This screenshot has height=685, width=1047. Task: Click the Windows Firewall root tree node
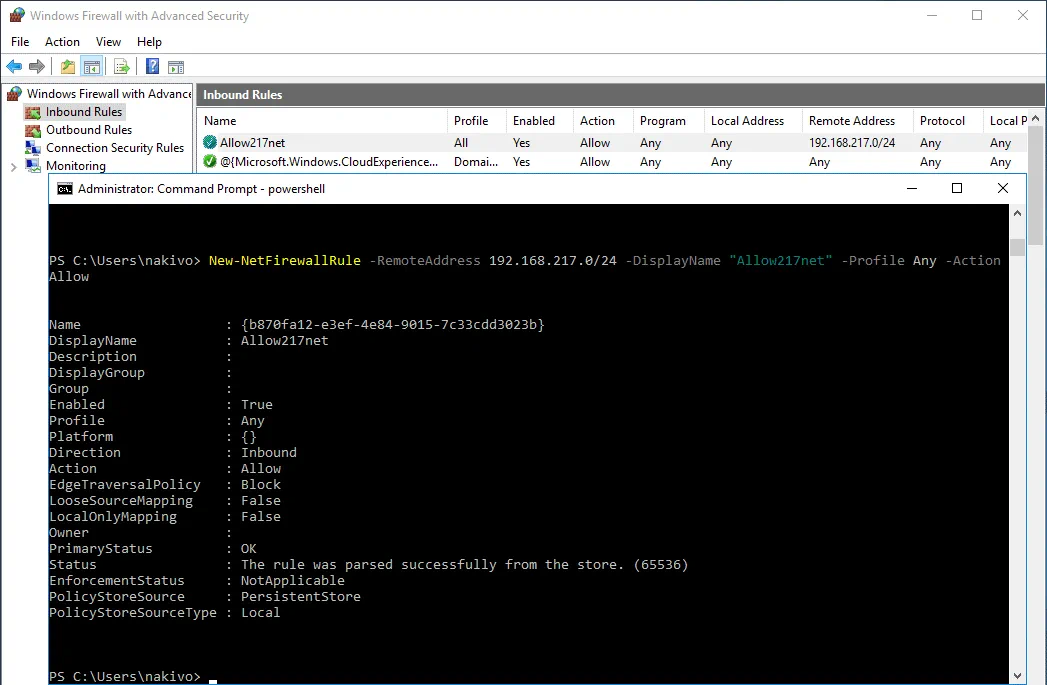pyautogui.click(x=108, y=94)
